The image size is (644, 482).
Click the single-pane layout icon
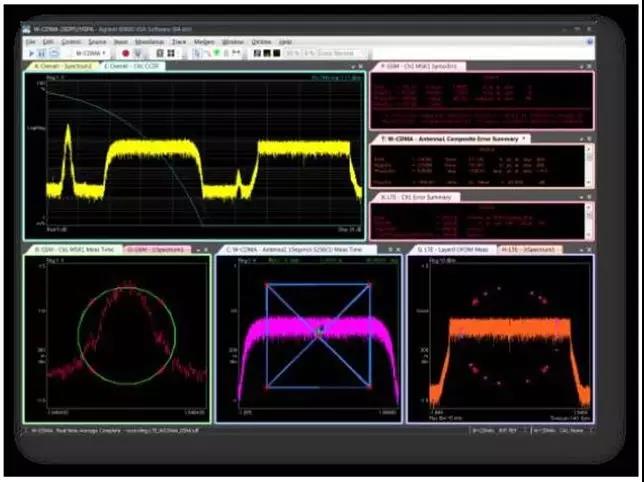tap(161, 53)
